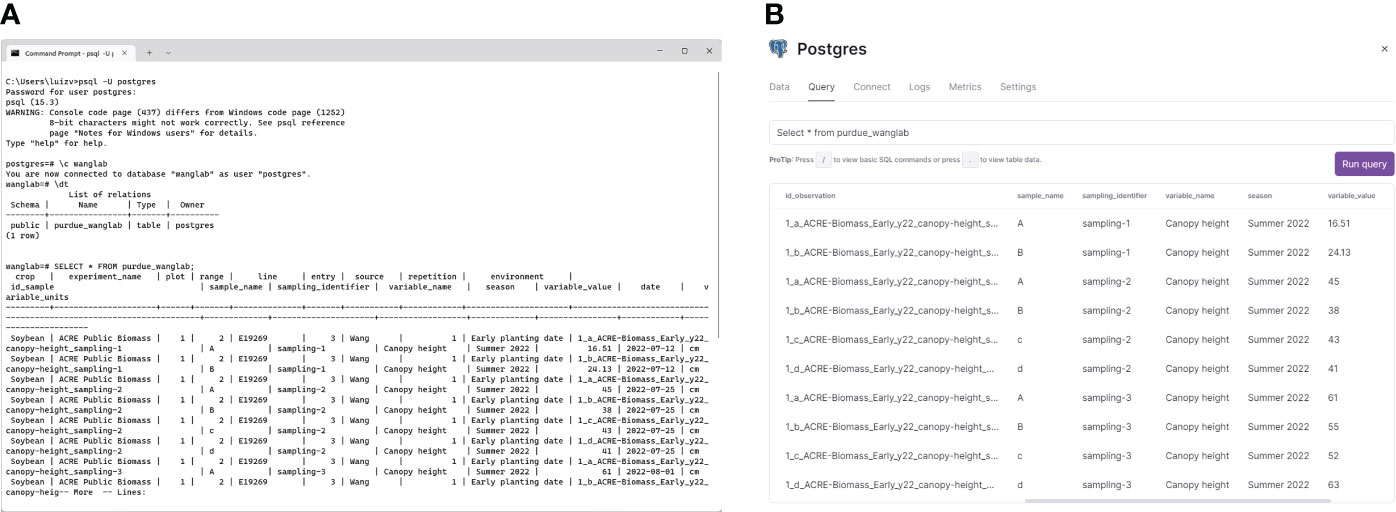The image size is (1396, 512).
Task: Close the Command Prompt psql tab
Action: pyautogui.click(x=123, y=51)
